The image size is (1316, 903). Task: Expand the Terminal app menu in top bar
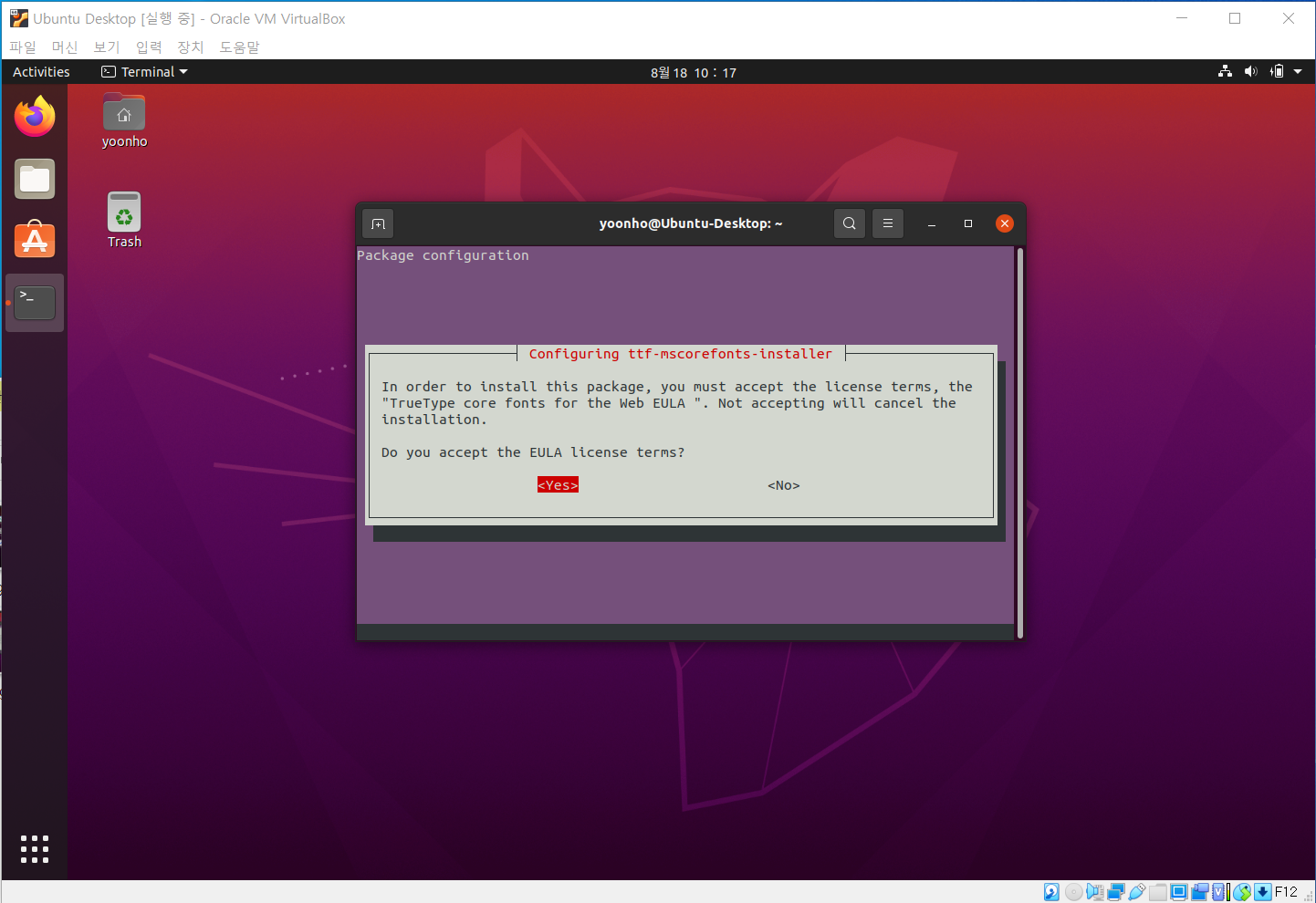tap(144, 71)
